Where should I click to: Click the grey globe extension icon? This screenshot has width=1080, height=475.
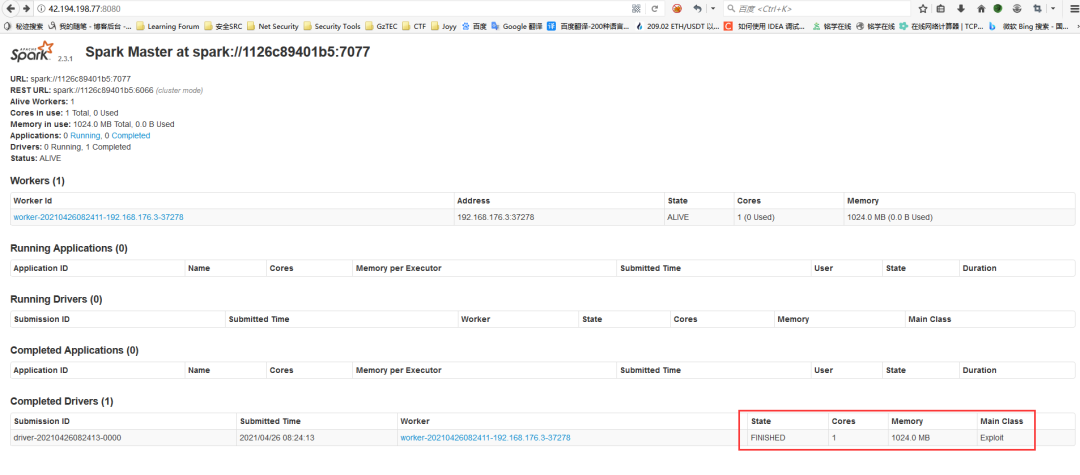click(1017, 9)
